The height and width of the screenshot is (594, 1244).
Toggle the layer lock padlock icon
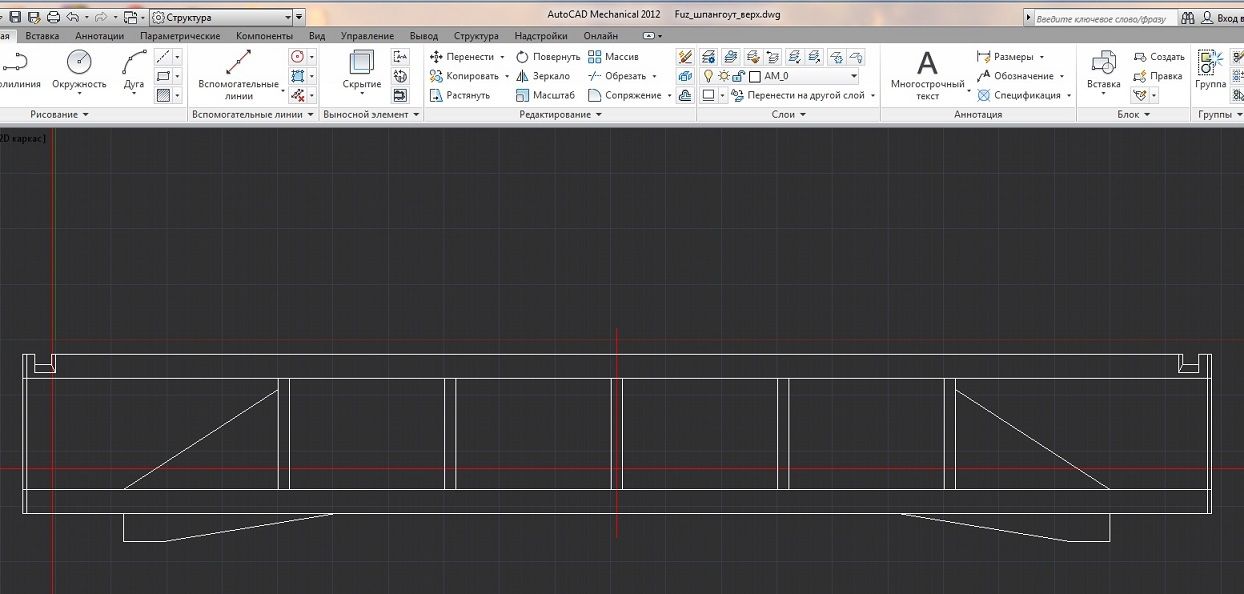point(739,76)
